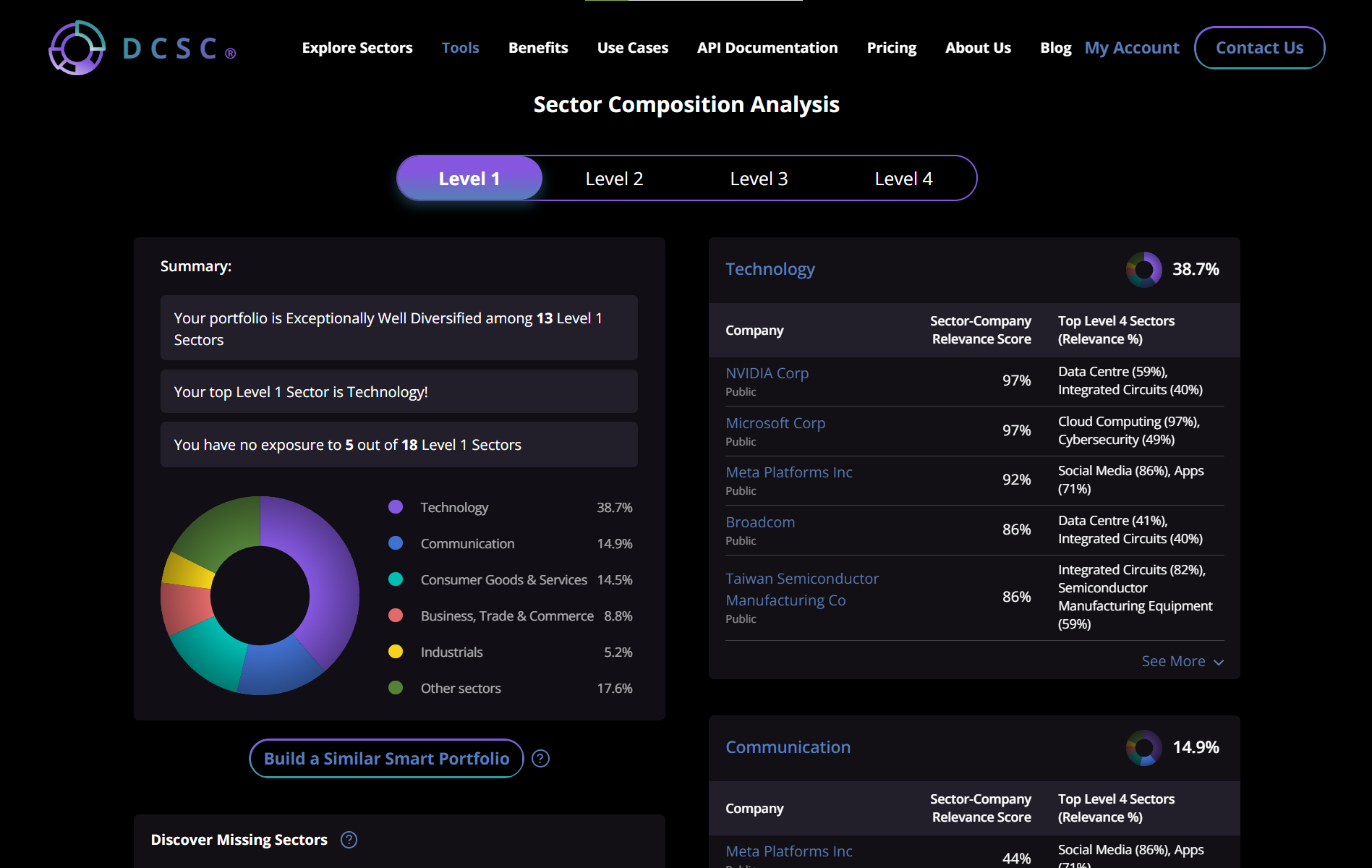Screen dimensions: 1372x868
Task: Click Sector-Company Relevance Score header in Technology table
Action: click(981, 330)
